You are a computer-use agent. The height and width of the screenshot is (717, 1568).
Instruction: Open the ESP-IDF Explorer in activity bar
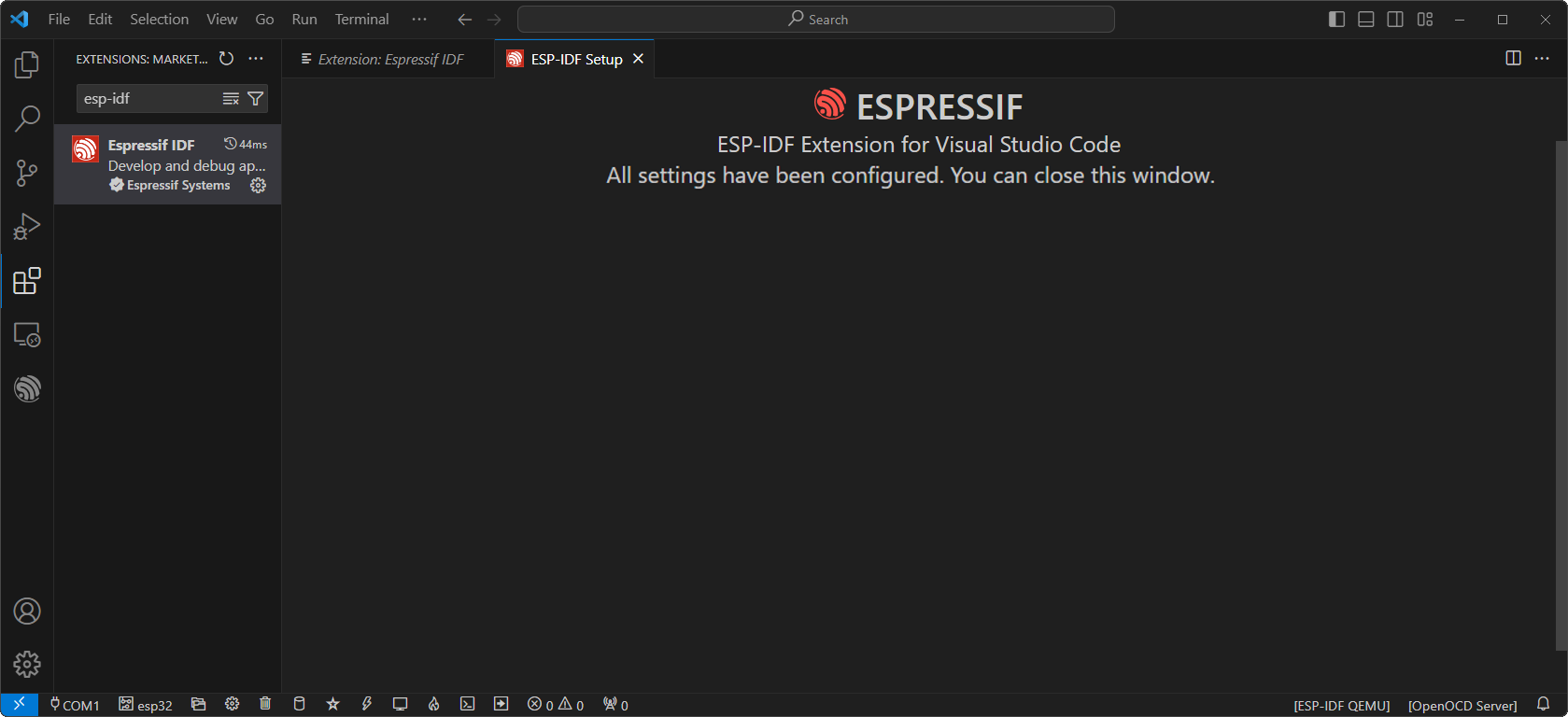tap(27, 388)
